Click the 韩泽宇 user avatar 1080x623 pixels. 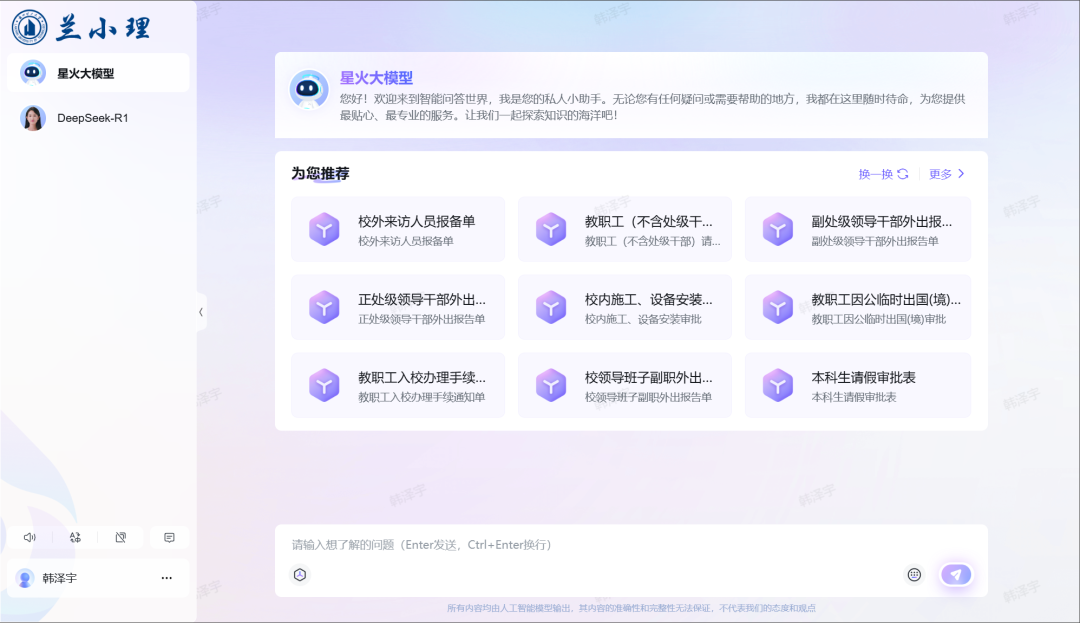click(25, 577)
